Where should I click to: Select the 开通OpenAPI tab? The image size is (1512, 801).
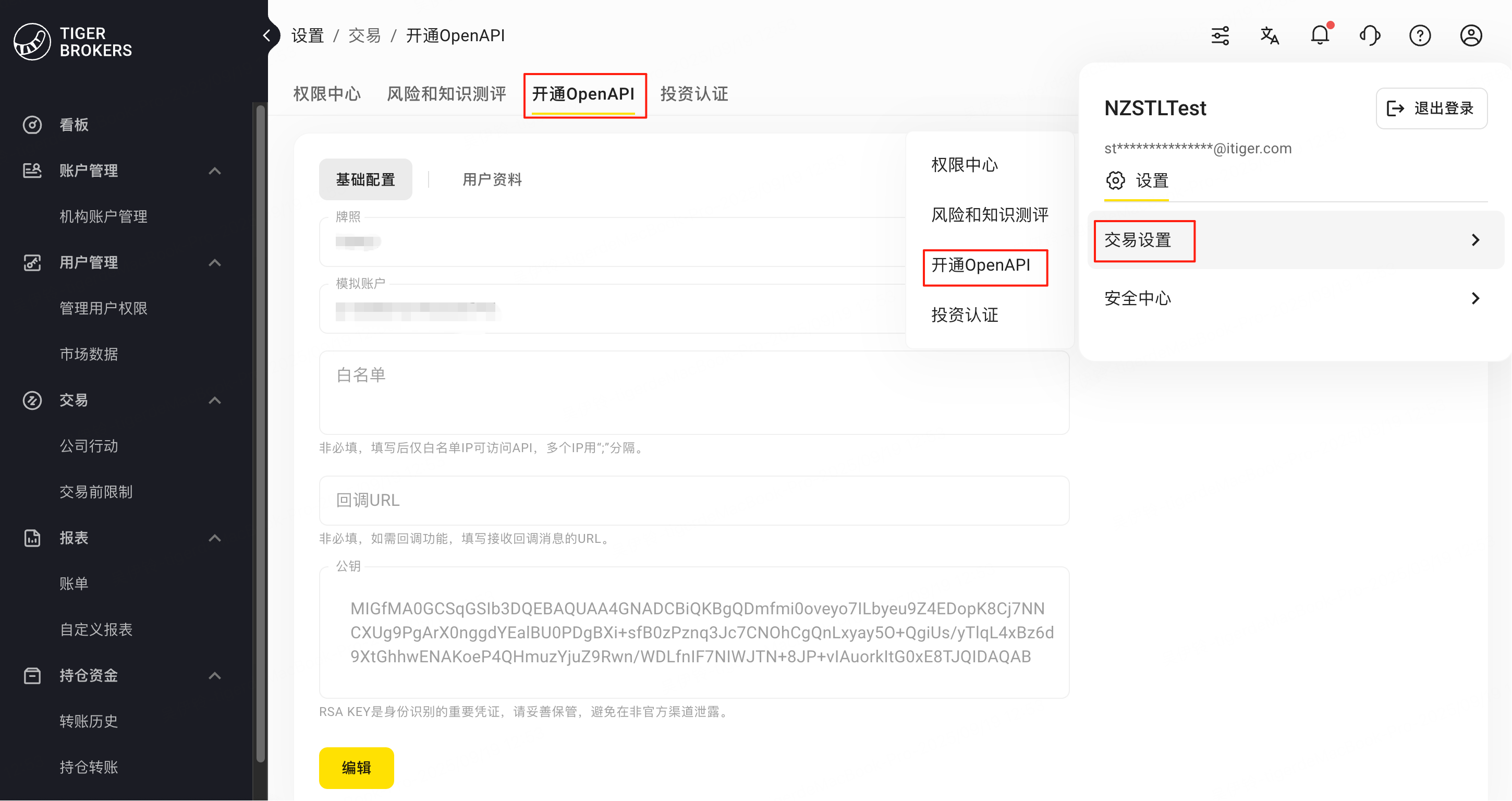583,94
